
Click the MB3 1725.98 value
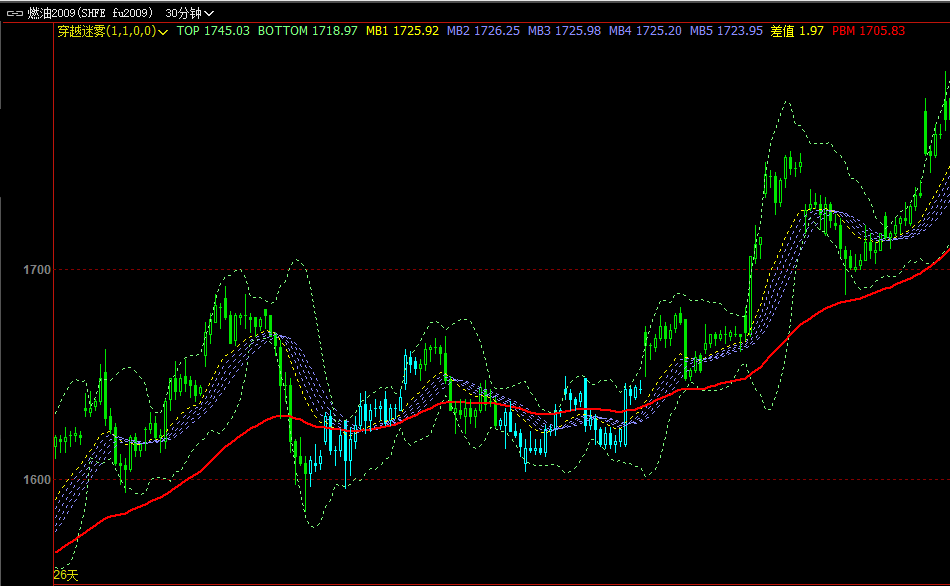pos(564,31)
